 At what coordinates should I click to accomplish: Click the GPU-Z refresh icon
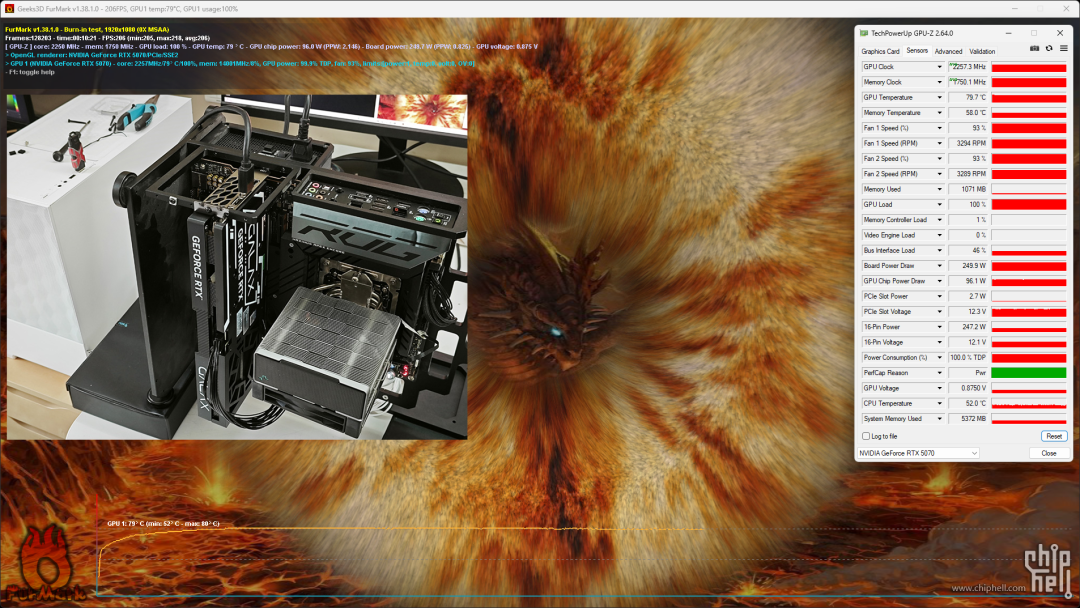tap(1049, 49)
